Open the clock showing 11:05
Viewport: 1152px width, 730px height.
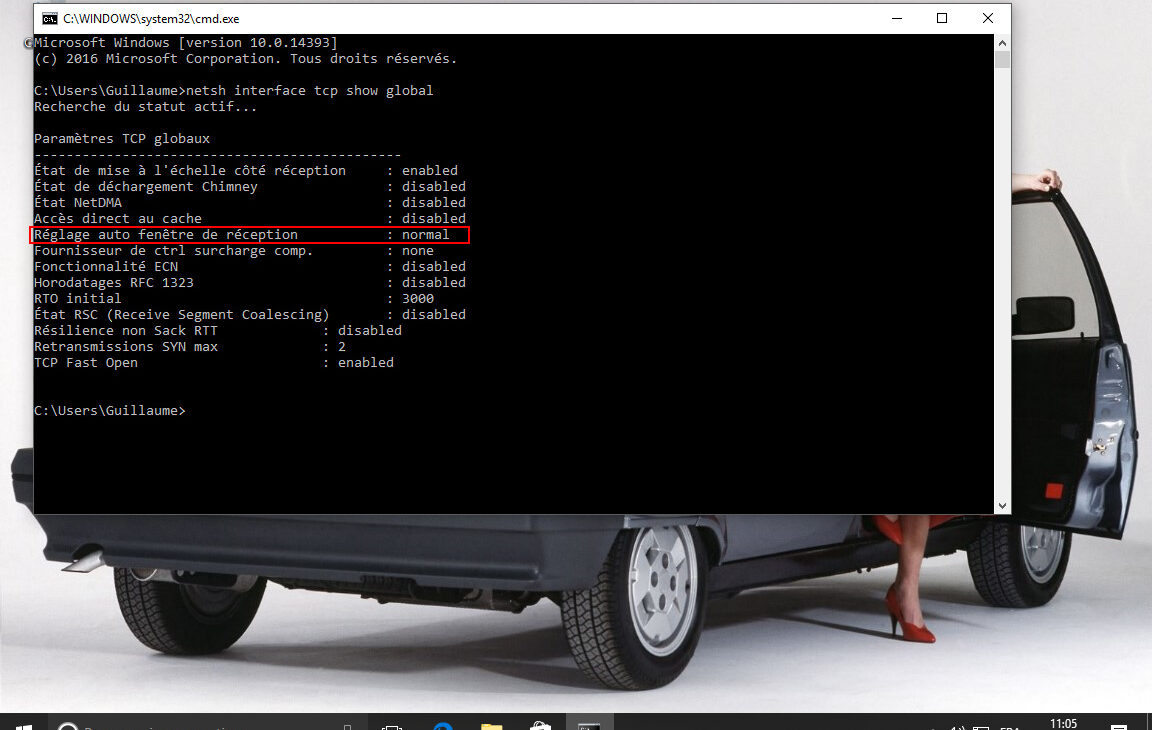click(x=1064, y=724)
